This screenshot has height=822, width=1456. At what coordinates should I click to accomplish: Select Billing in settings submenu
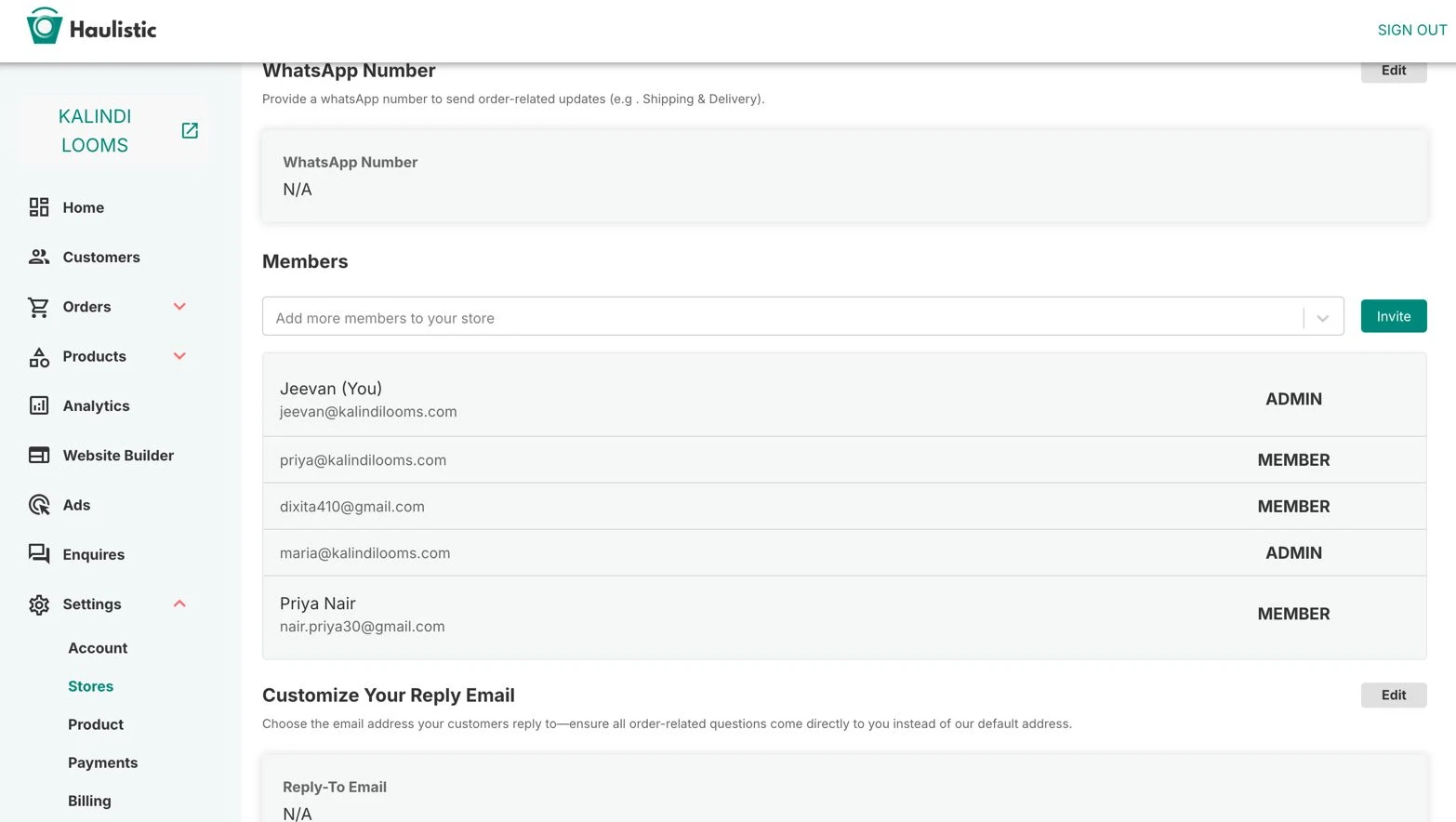(89, 801)
